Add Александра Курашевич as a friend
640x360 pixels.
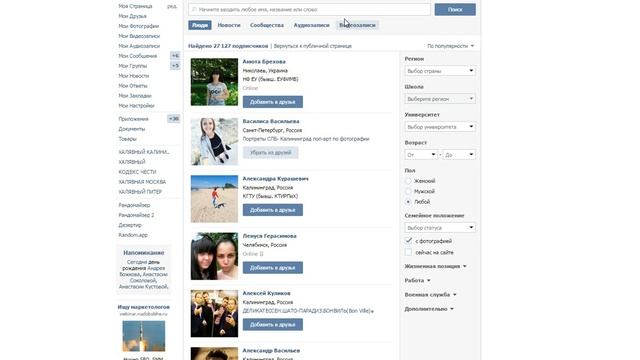(x=273, y=210)
